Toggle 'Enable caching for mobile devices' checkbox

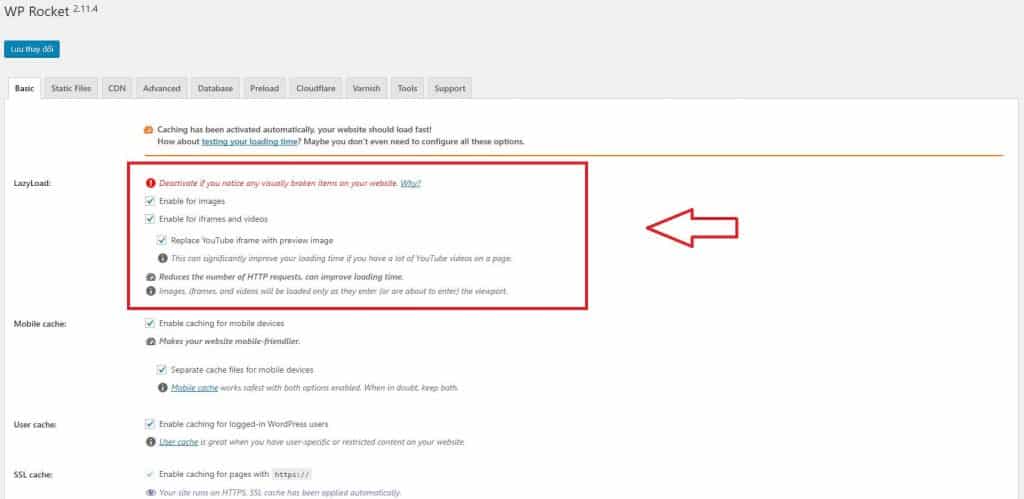(x=150, y=323)
